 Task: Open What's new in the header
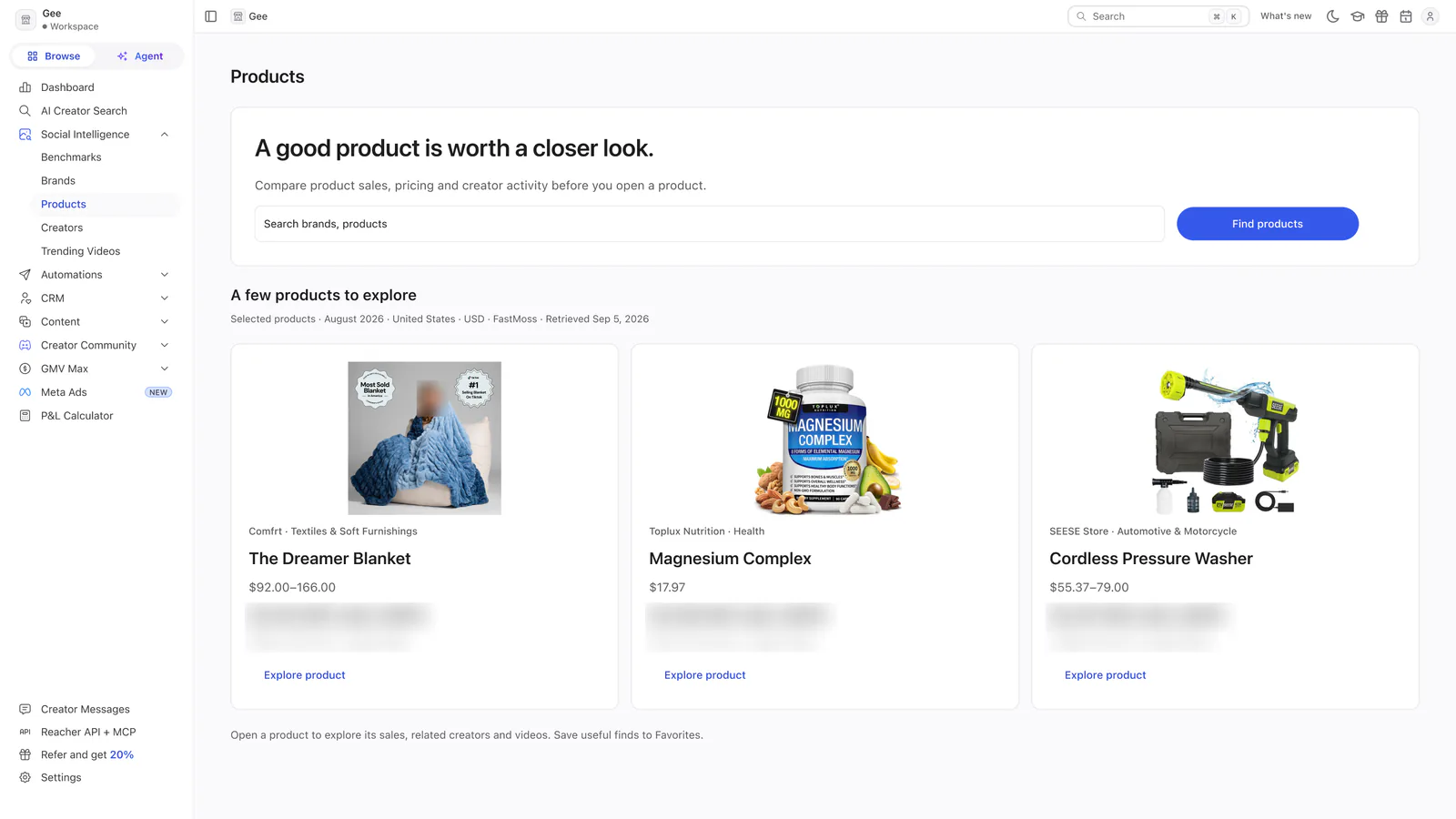[1286, 16]
